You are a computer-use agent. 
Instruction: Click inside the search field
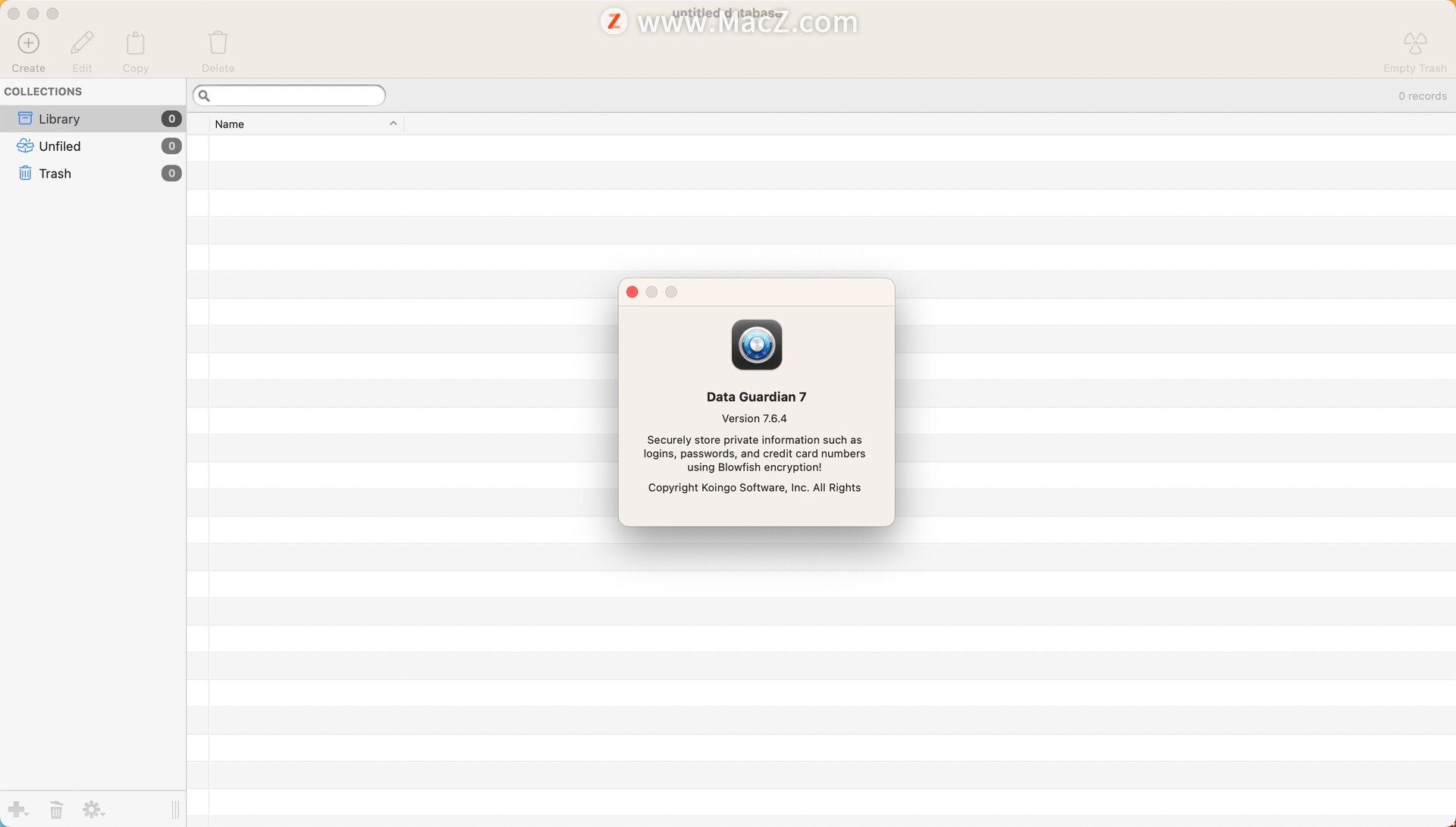point(289,95)
